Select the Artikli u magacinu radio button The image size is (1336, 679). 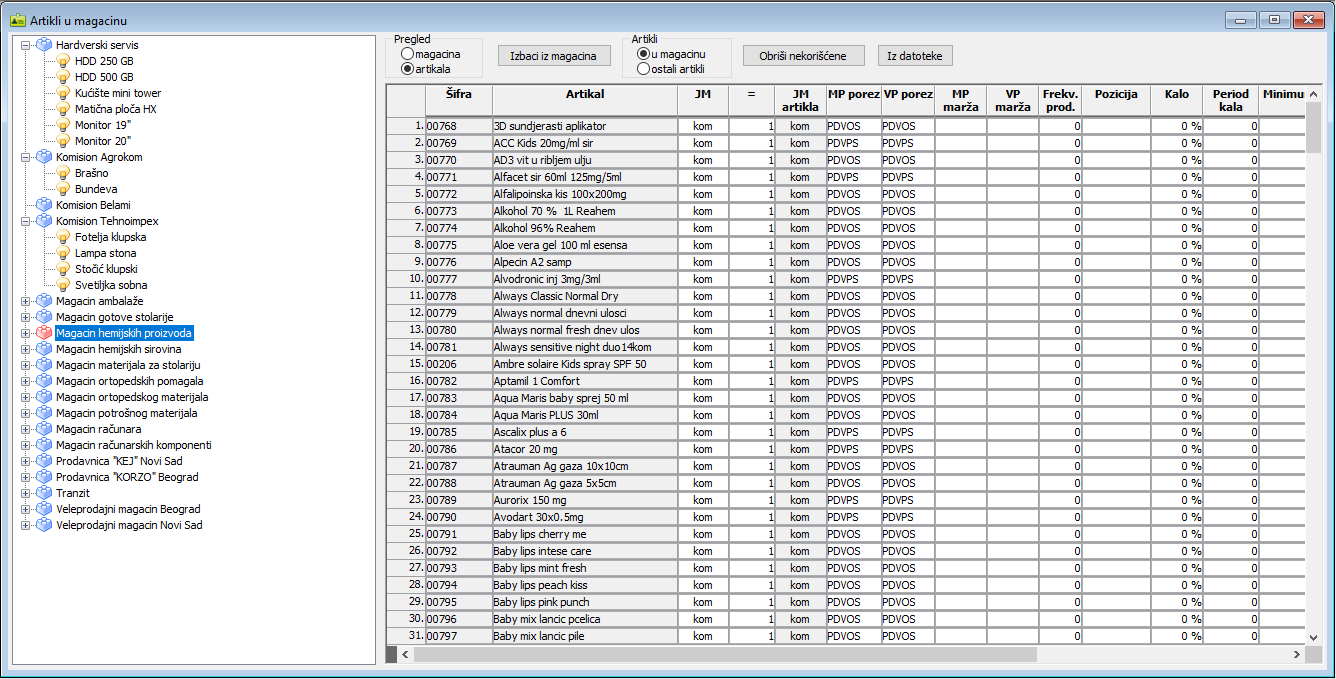643,53
